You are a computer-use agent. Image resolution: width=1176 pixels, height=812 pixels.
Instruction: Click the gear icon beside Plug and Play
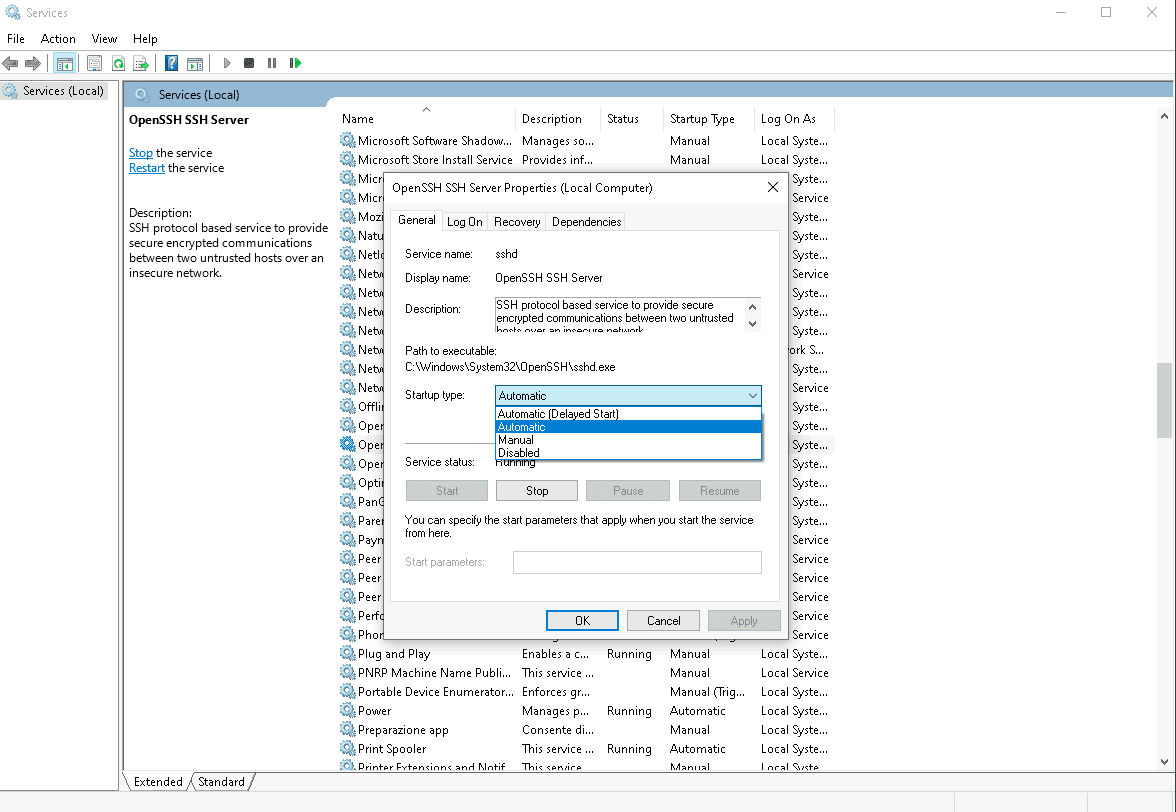(x=347, y=653)
